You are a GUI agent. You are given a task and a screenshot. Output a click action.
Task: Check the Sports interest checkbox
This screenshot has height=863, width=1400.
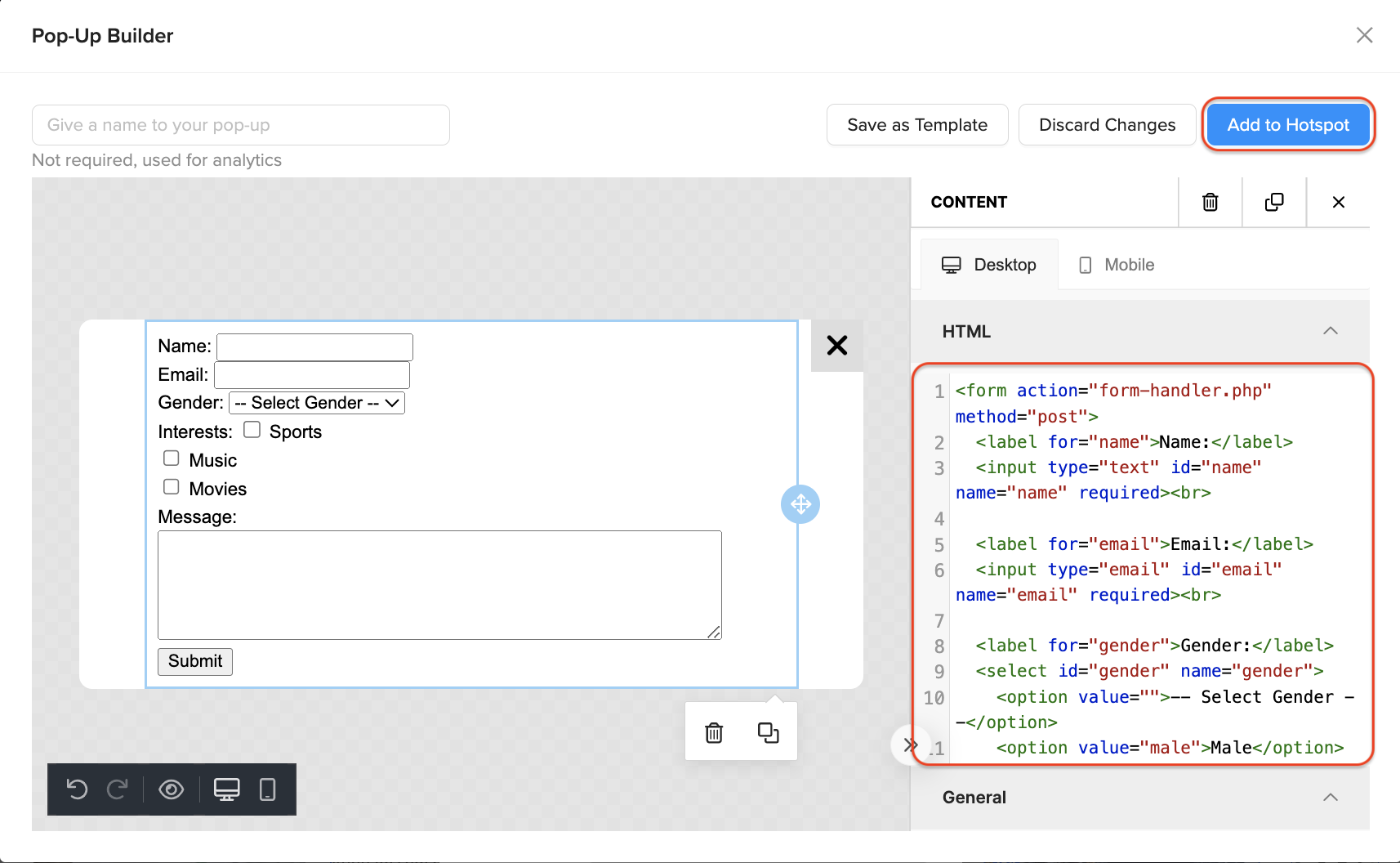(252, 430)
